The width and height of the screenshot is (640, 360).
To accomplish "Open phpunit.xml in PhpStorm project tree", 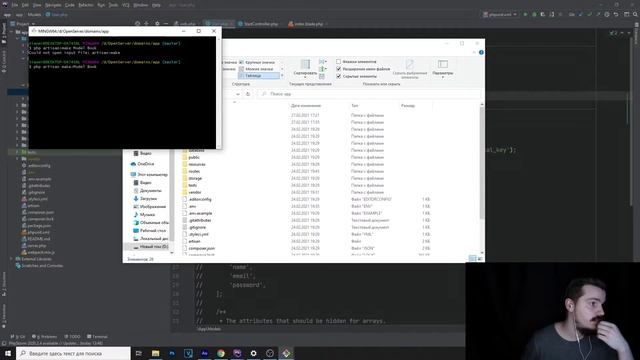I will pyautogui.click(x=35, y=232).
